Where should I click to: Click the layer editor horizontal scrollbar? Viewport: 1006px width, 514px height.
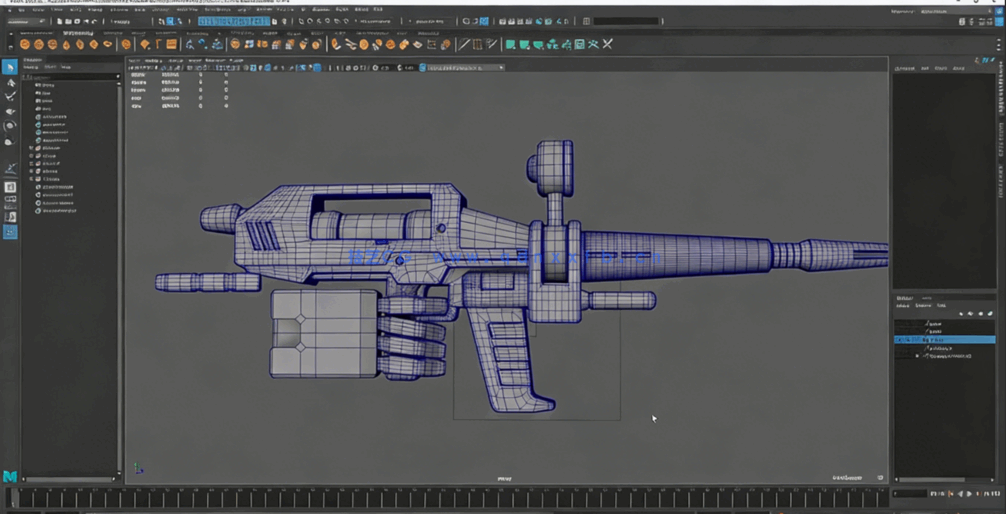coord(943,479)
